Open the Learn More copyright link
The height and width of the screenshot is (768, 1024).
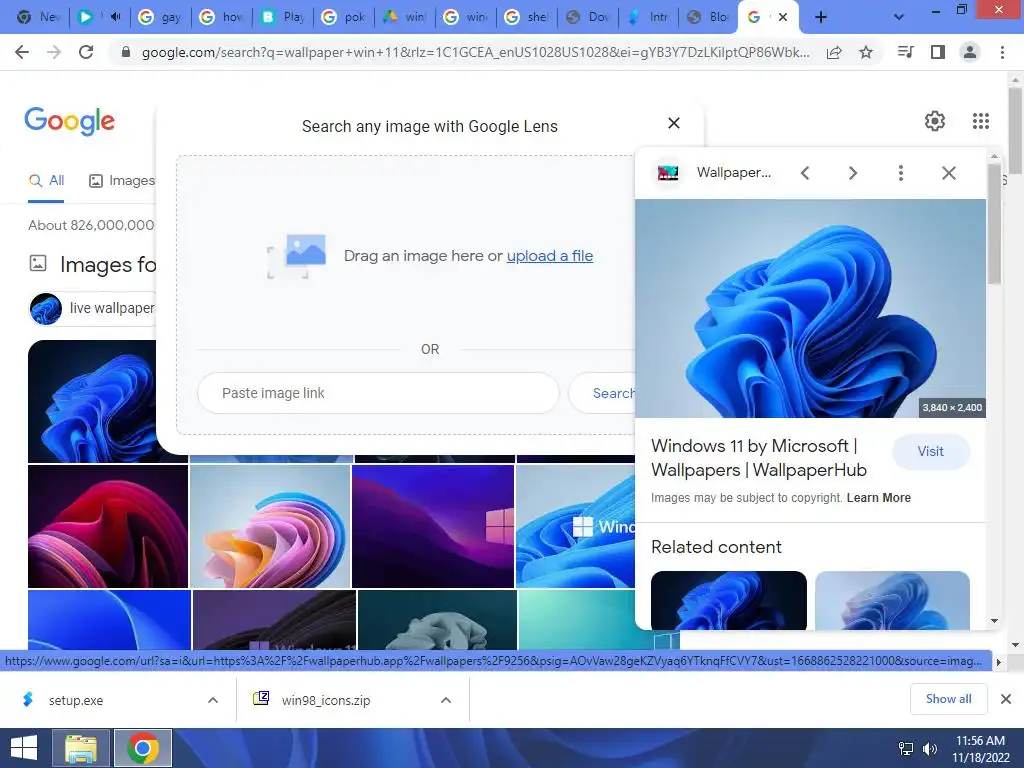click(x=878, y=498)
